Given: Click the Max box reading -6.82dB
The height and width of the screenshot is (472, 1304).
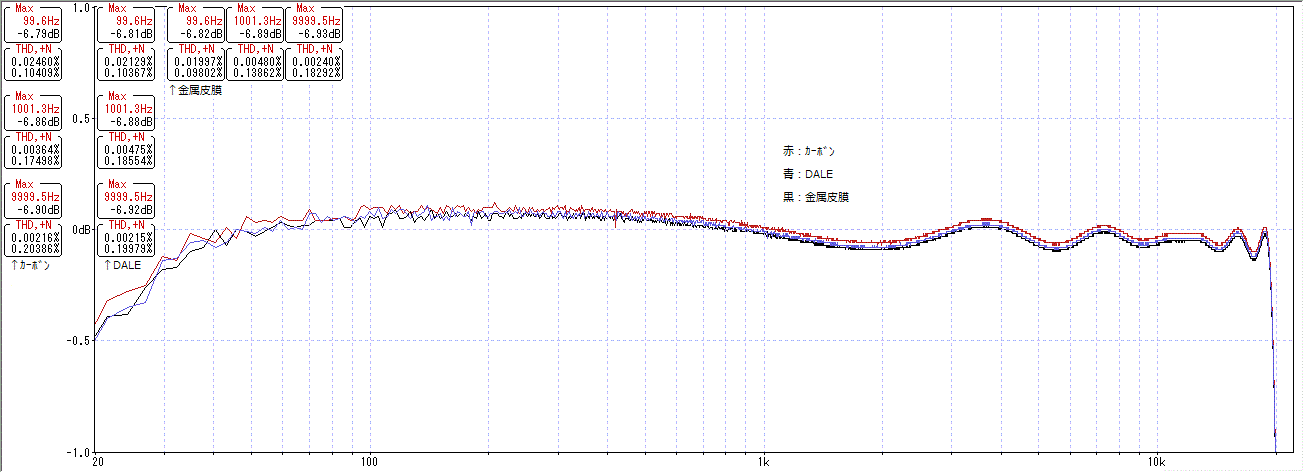Looking at the screenshot, I should tap(194, 22).
